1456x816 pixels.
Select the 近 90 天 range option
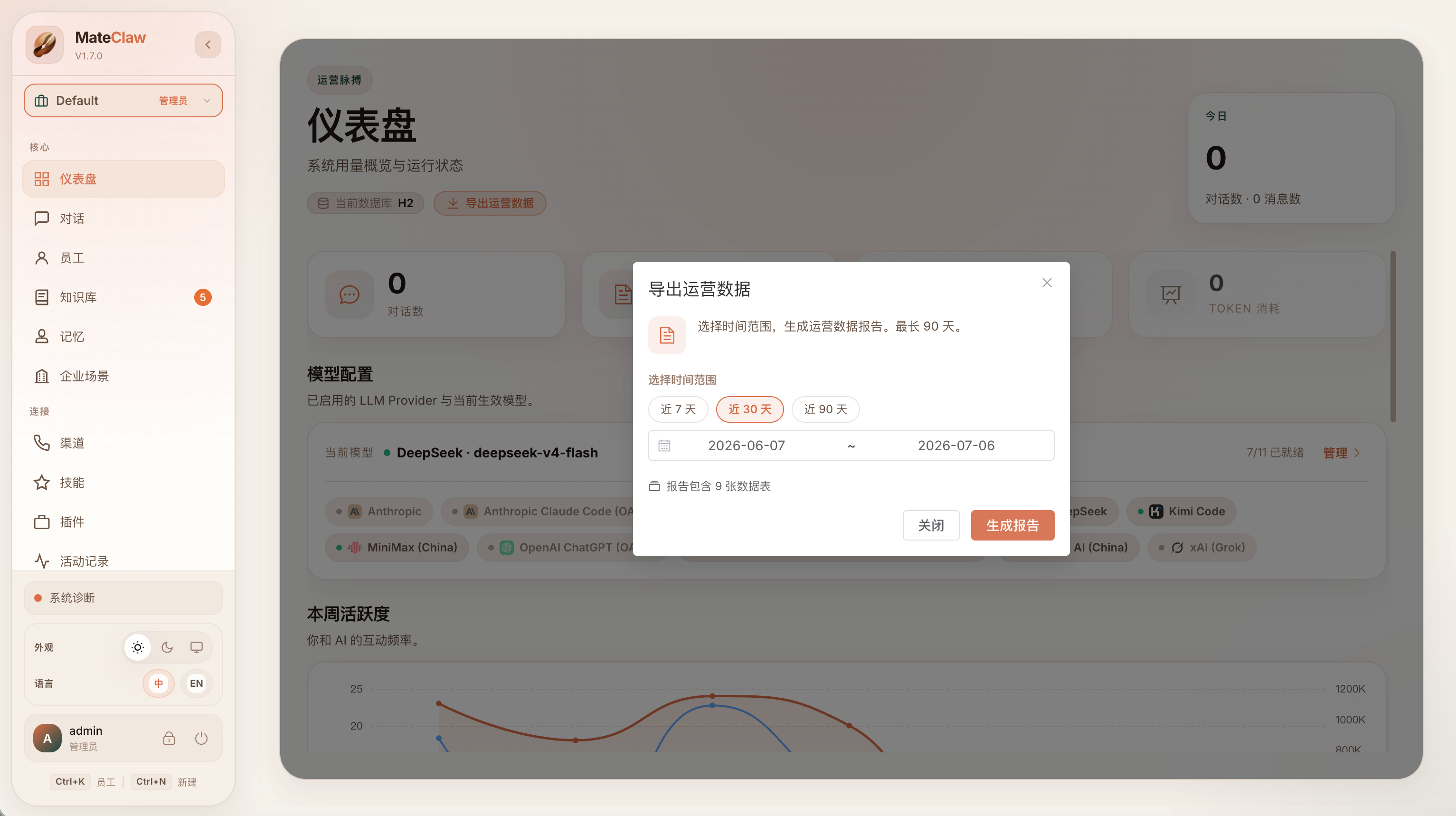(826, 409)
